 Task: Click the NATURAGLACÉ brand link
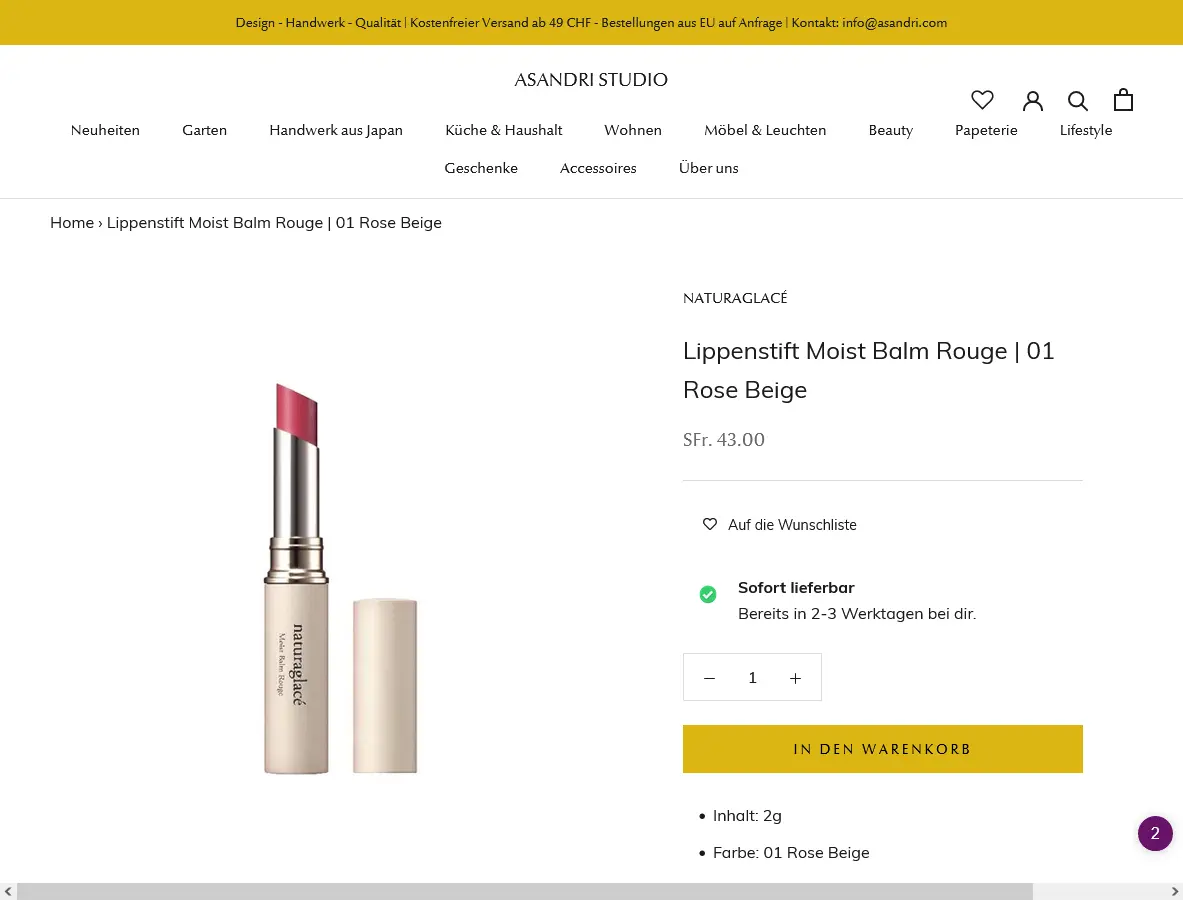pyautogui.click(x=735, y=298)
